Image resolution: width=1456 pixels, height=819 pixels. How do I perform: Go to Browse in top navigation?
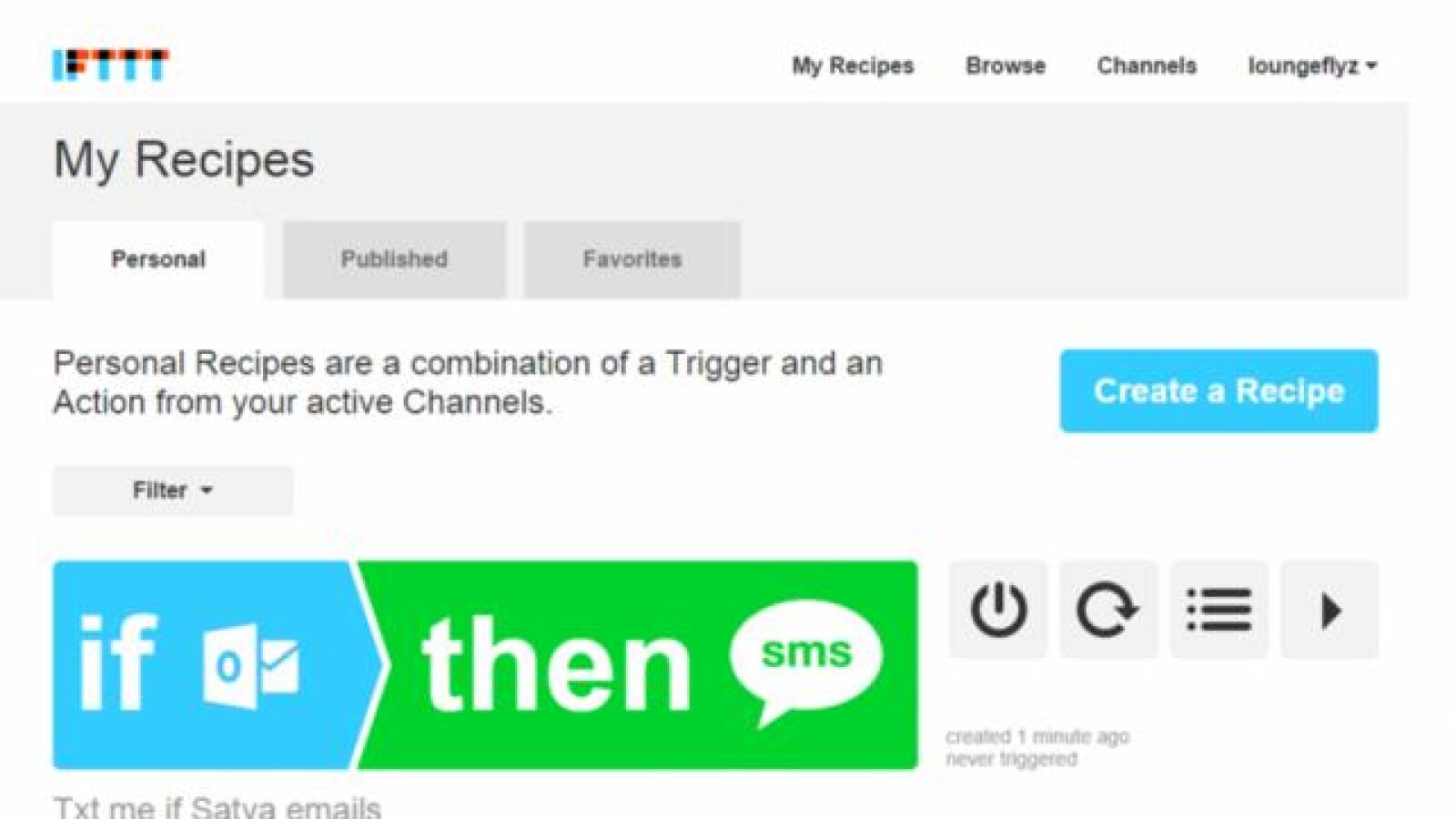pos(1006,66)
